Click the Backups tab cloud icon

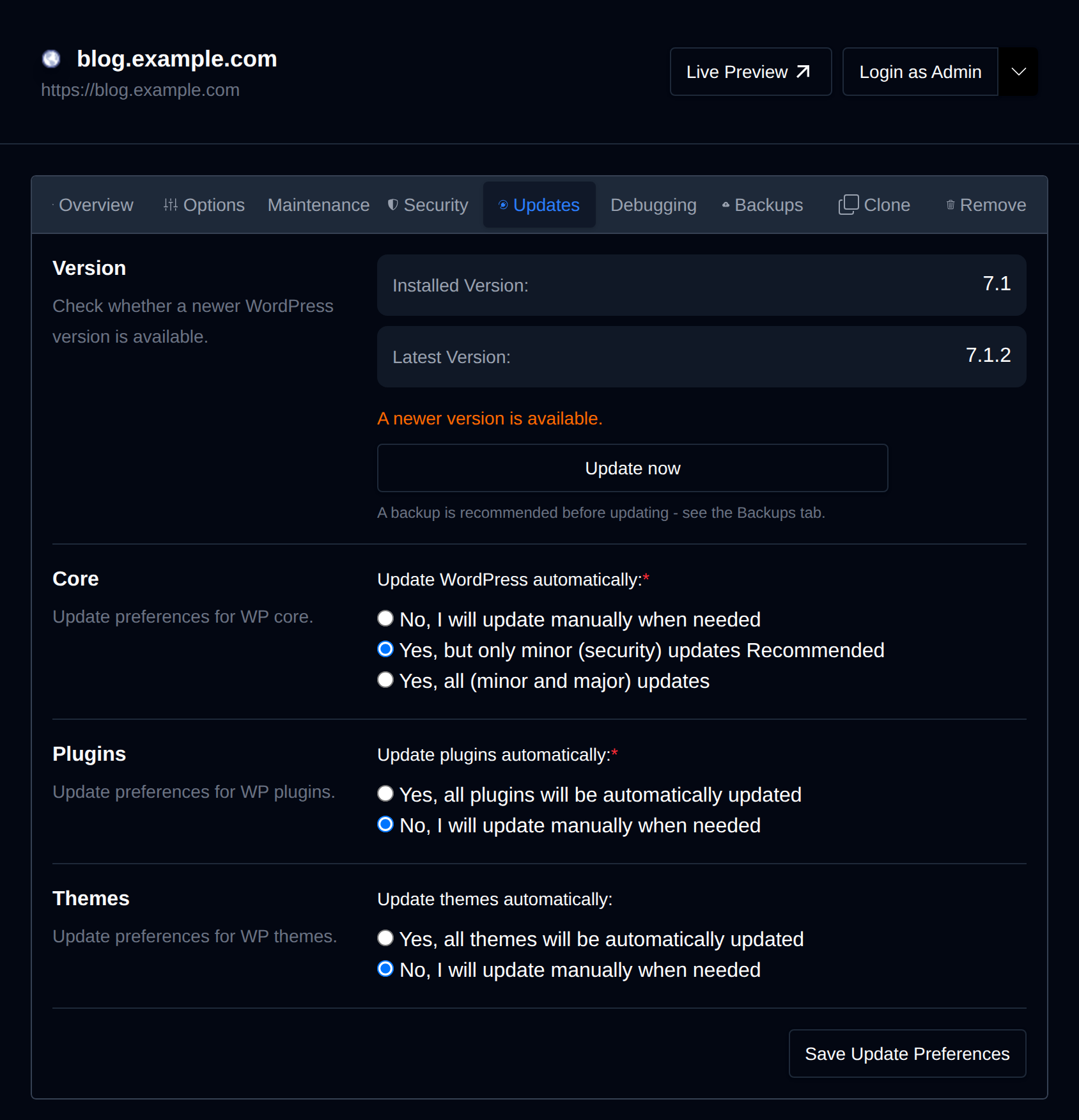726,205
